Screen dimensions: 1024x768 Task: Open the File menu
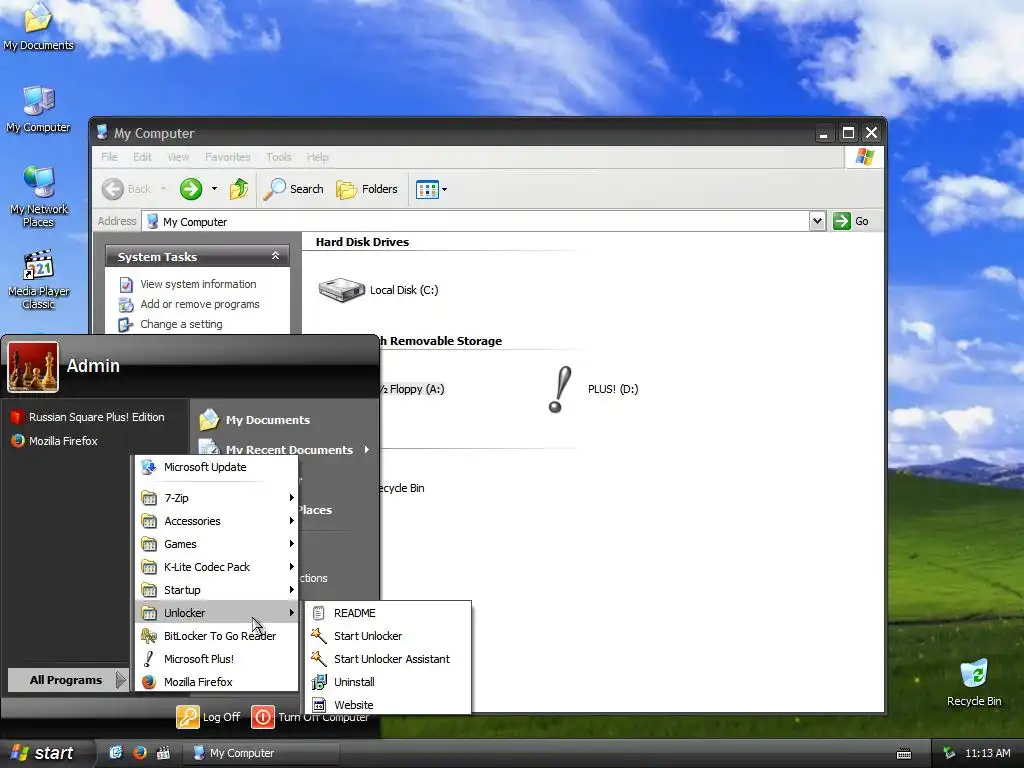click(x=109, y=157)
